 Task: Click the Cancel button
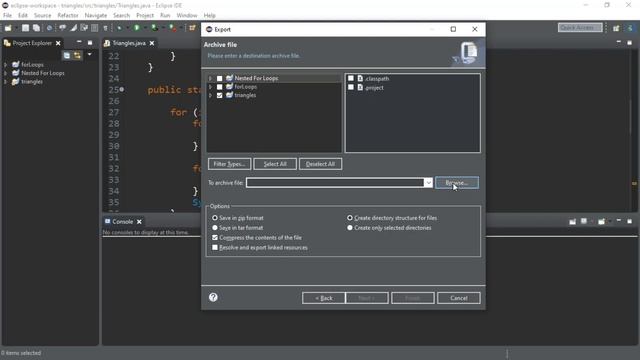click(x=459, y=298)
